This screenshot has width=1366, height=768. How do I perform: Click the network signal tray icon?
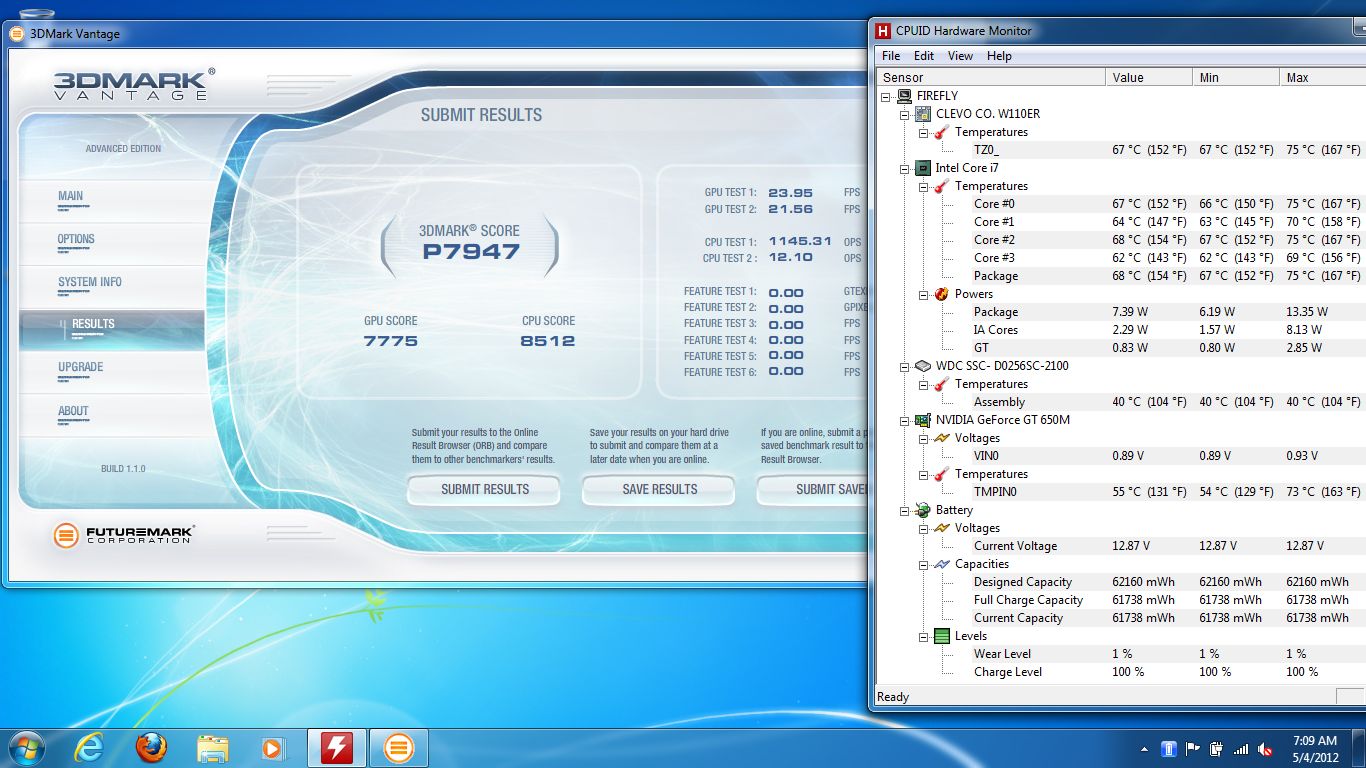[x=1241, y=749]
